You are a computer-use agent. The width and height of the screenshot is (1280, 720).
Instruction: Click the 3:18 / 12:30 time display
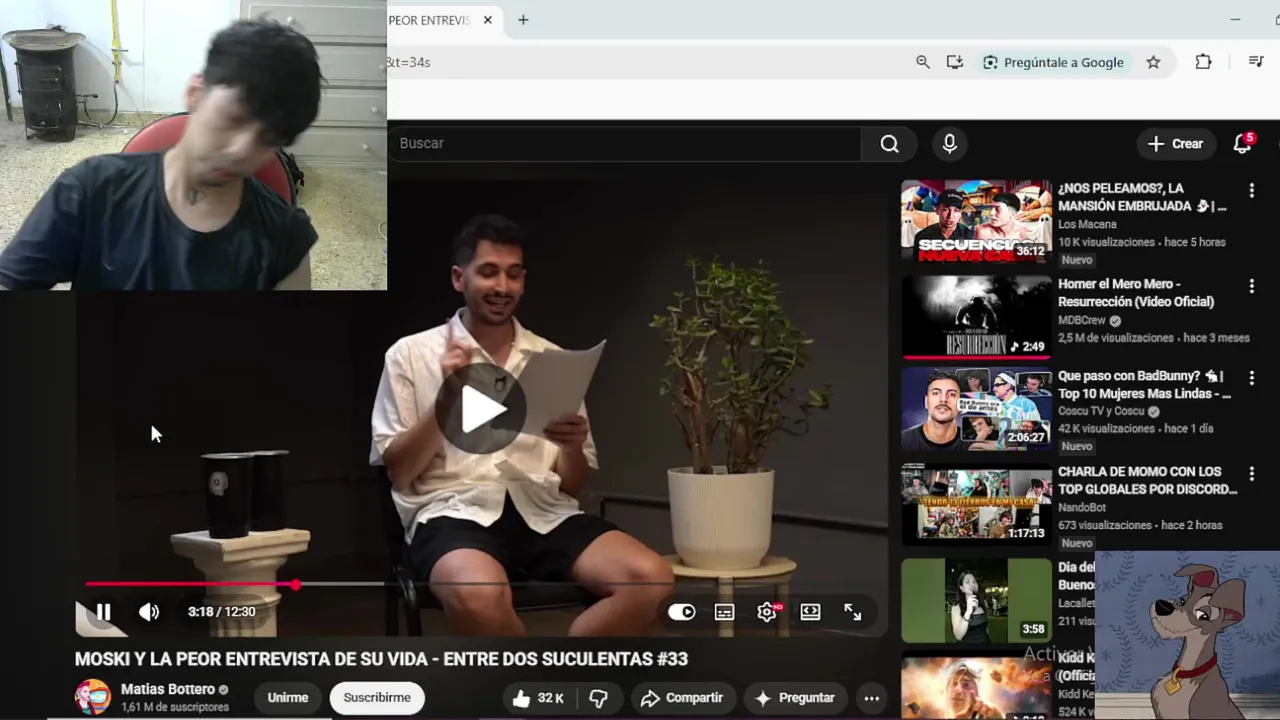[221, 612]
